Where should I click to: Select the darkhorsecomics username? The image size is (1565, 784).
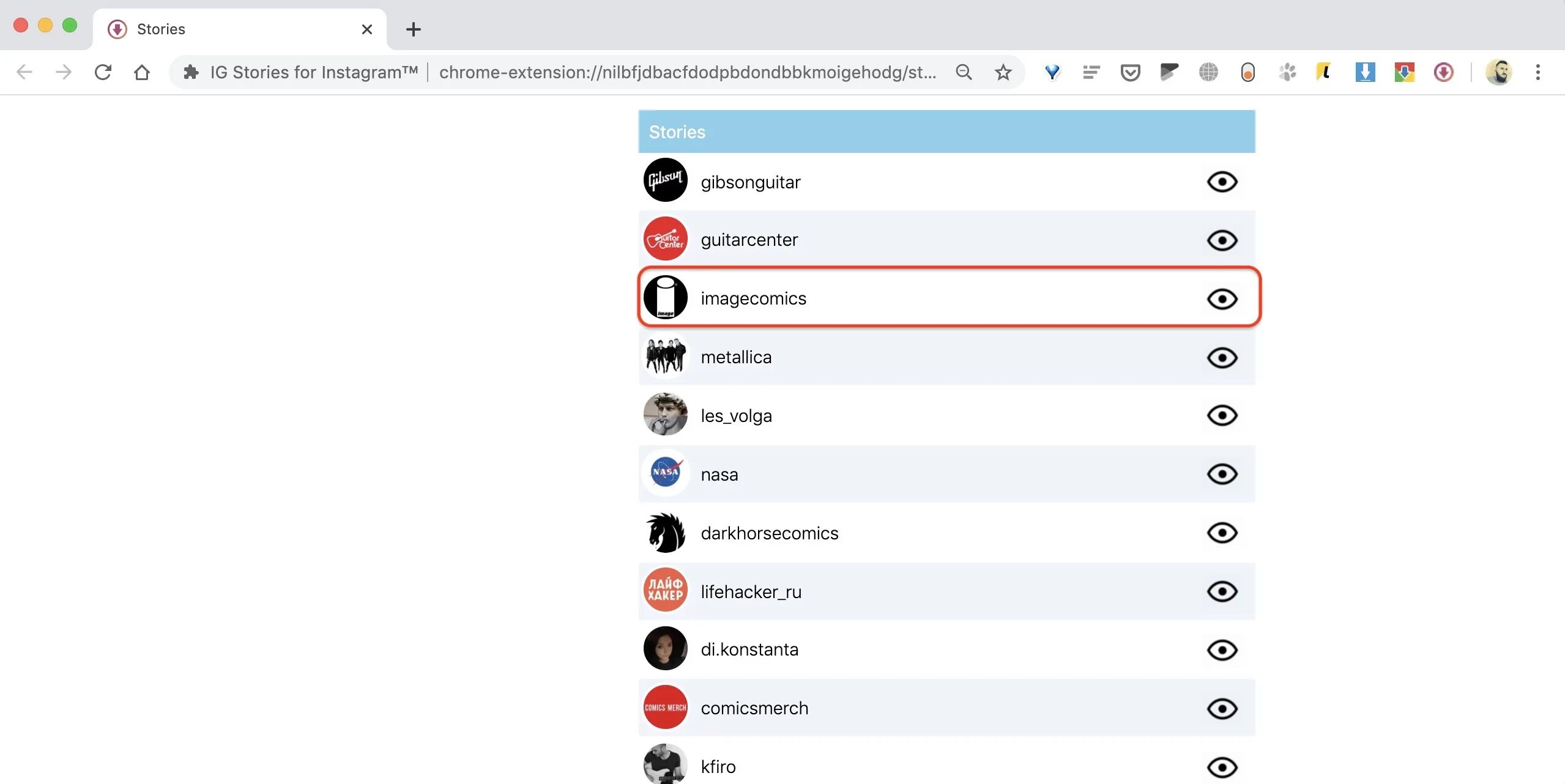[769, 533]
